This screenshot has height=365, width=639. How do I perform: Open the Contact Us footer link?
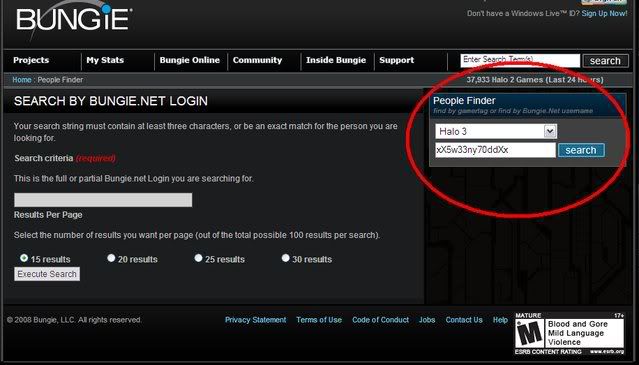[x=464, y=320]
